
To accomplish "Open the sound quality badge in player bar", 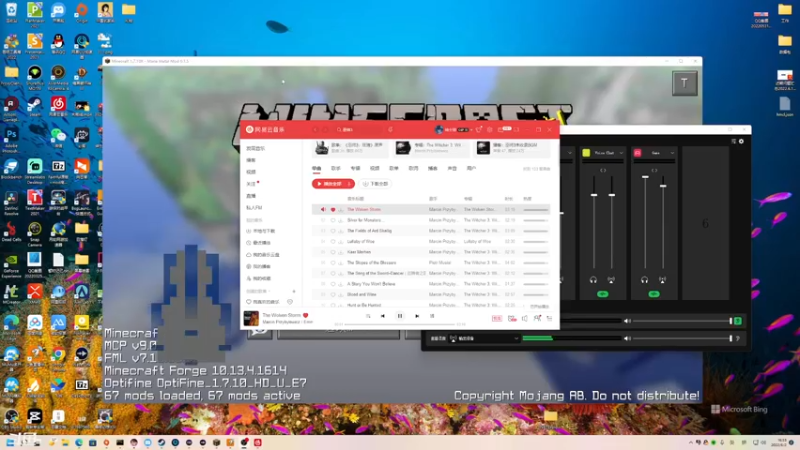I will [x=496, y=318].
